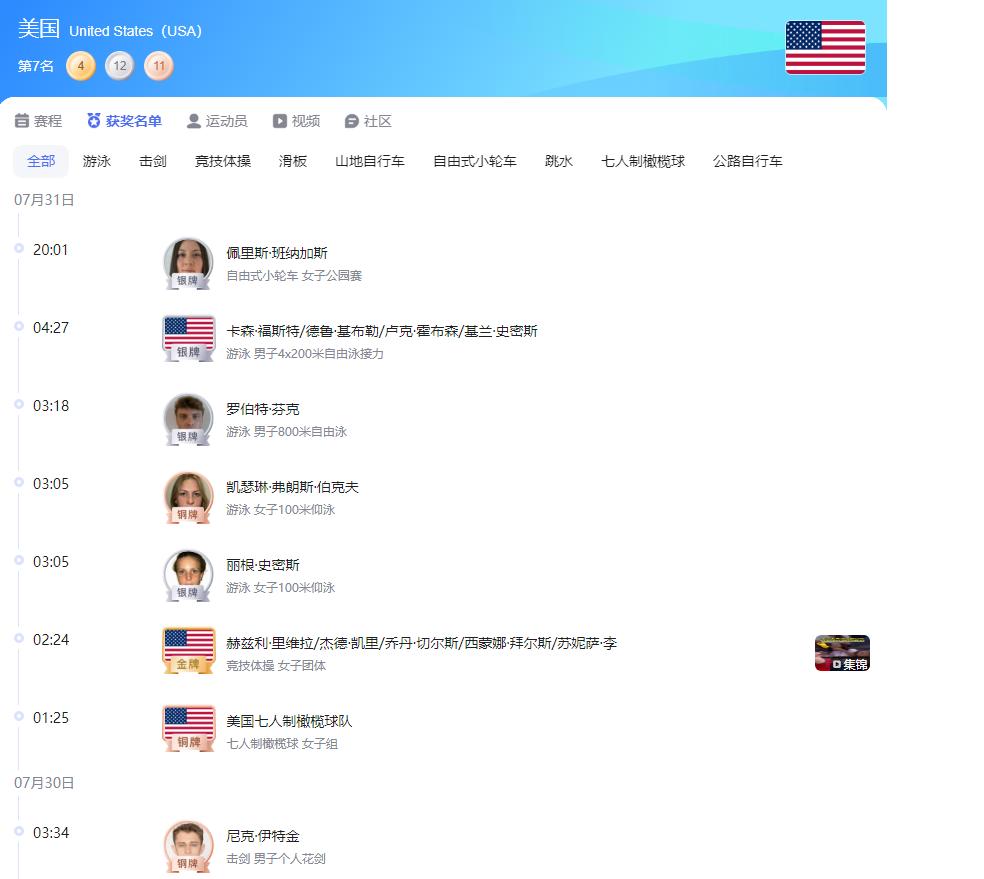Click the 第7名 ranking label

tap(36, 66)
